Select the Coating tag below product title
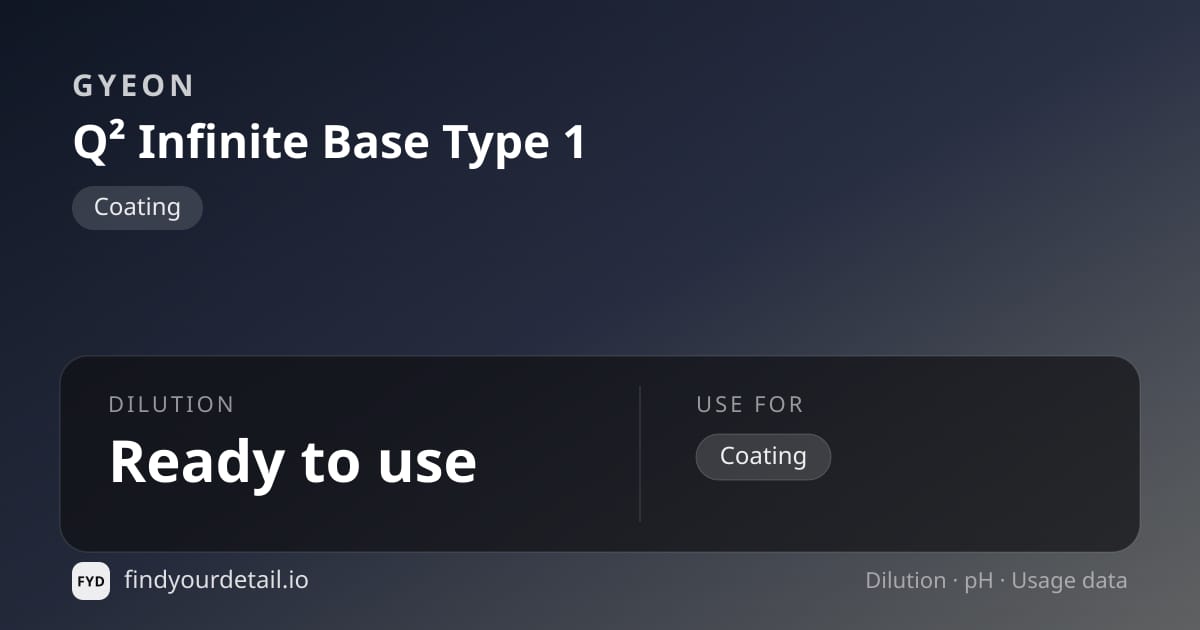The height and width of the screenshot is (630, 1200). tap(137, 208)
